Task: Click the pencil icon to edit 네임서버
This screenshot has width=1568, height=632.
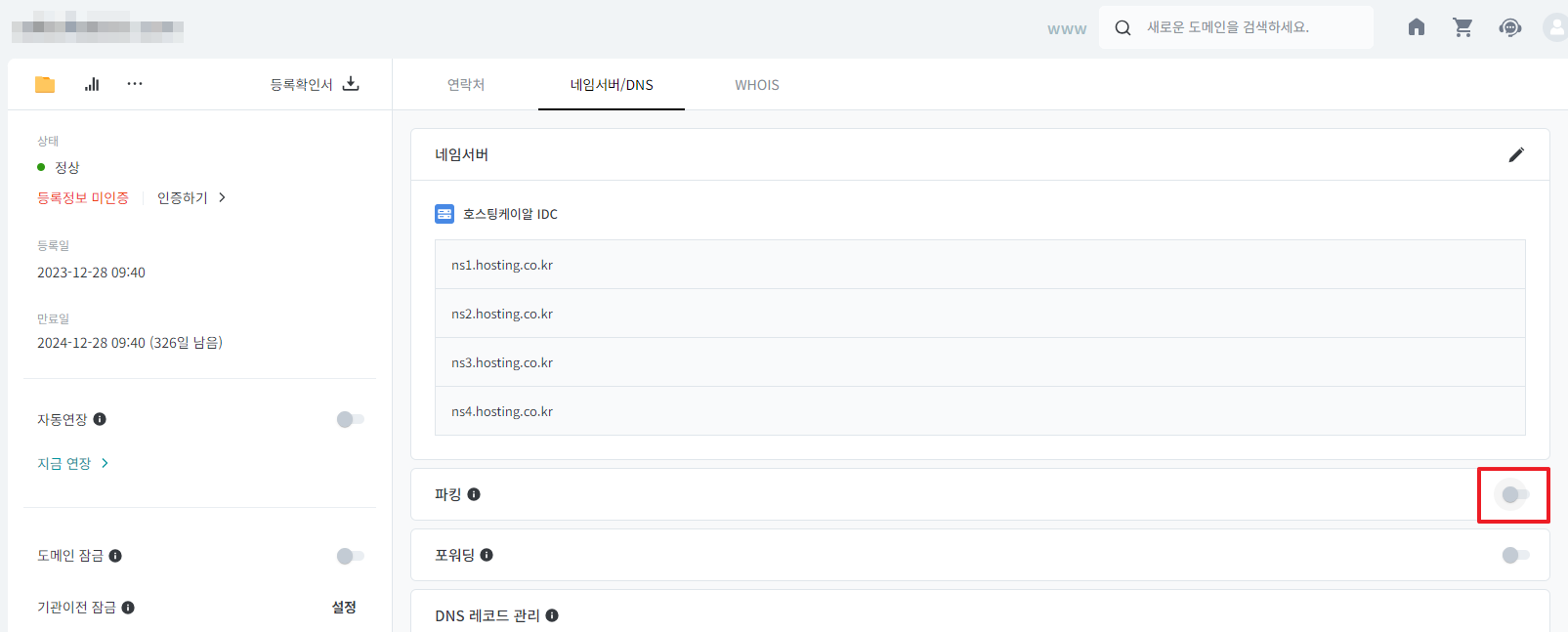Action: pos(1515,155)
